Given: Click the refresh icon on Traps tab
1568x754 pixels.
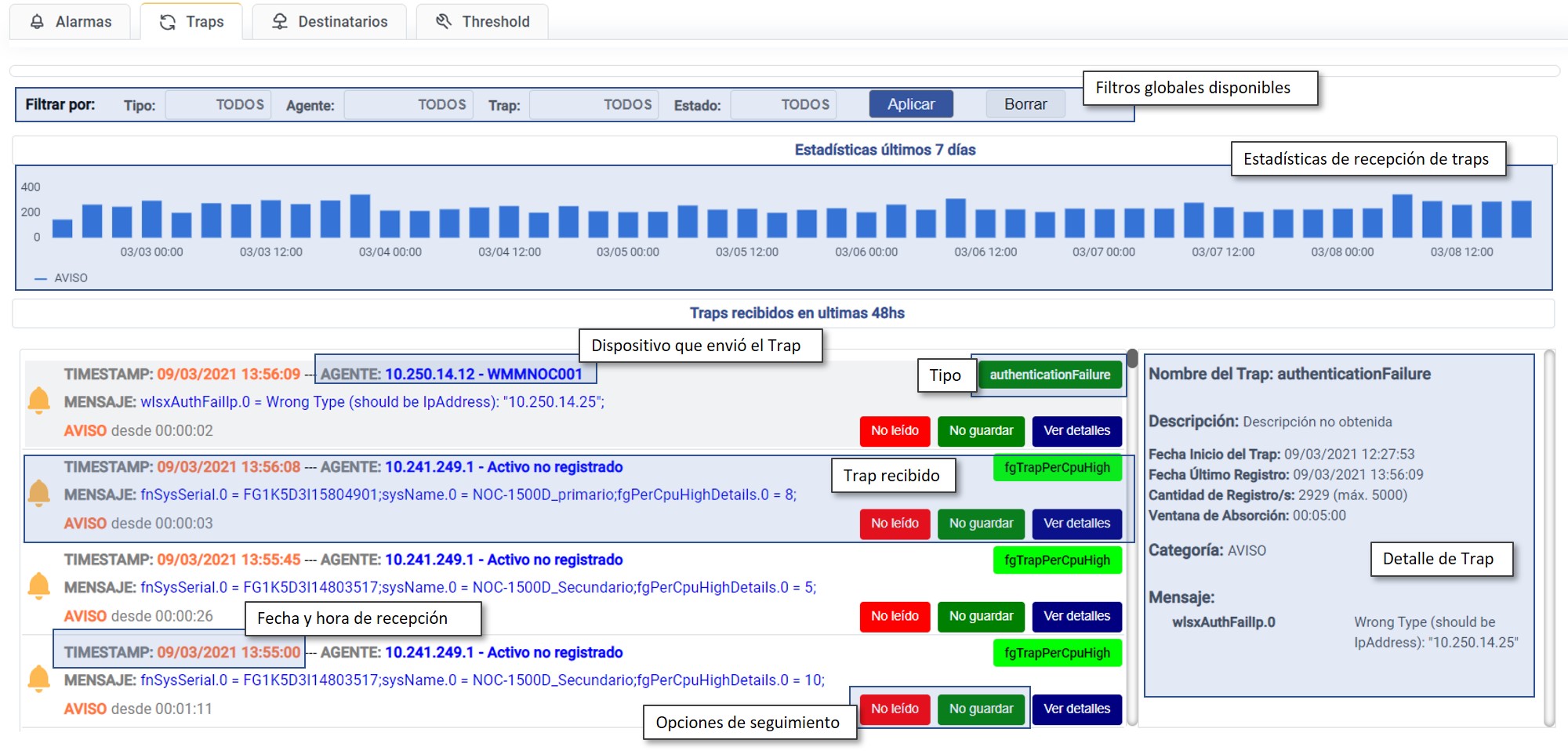Looking at the screenshot, I should click(168, 22).
